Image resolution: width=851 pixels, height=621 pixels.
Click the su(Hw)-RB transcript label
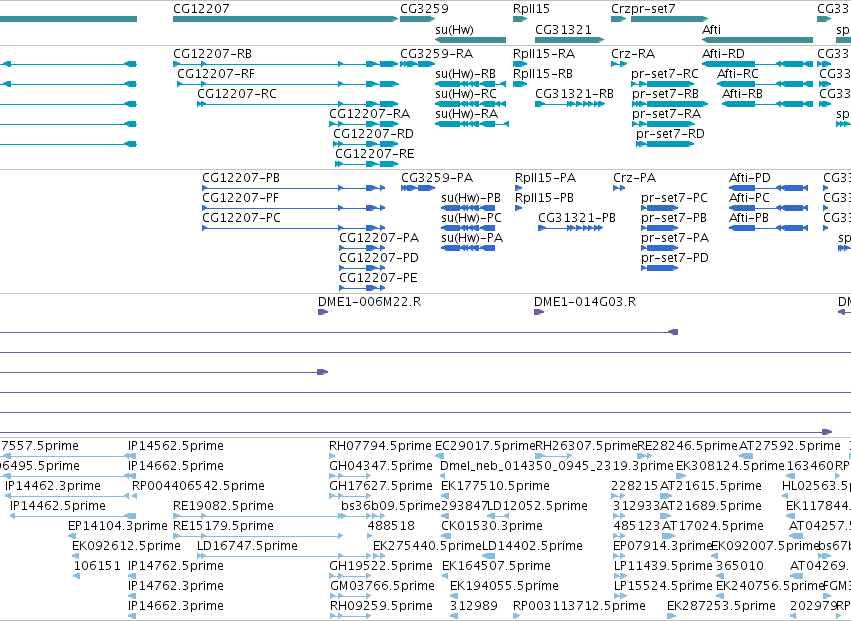466,74
